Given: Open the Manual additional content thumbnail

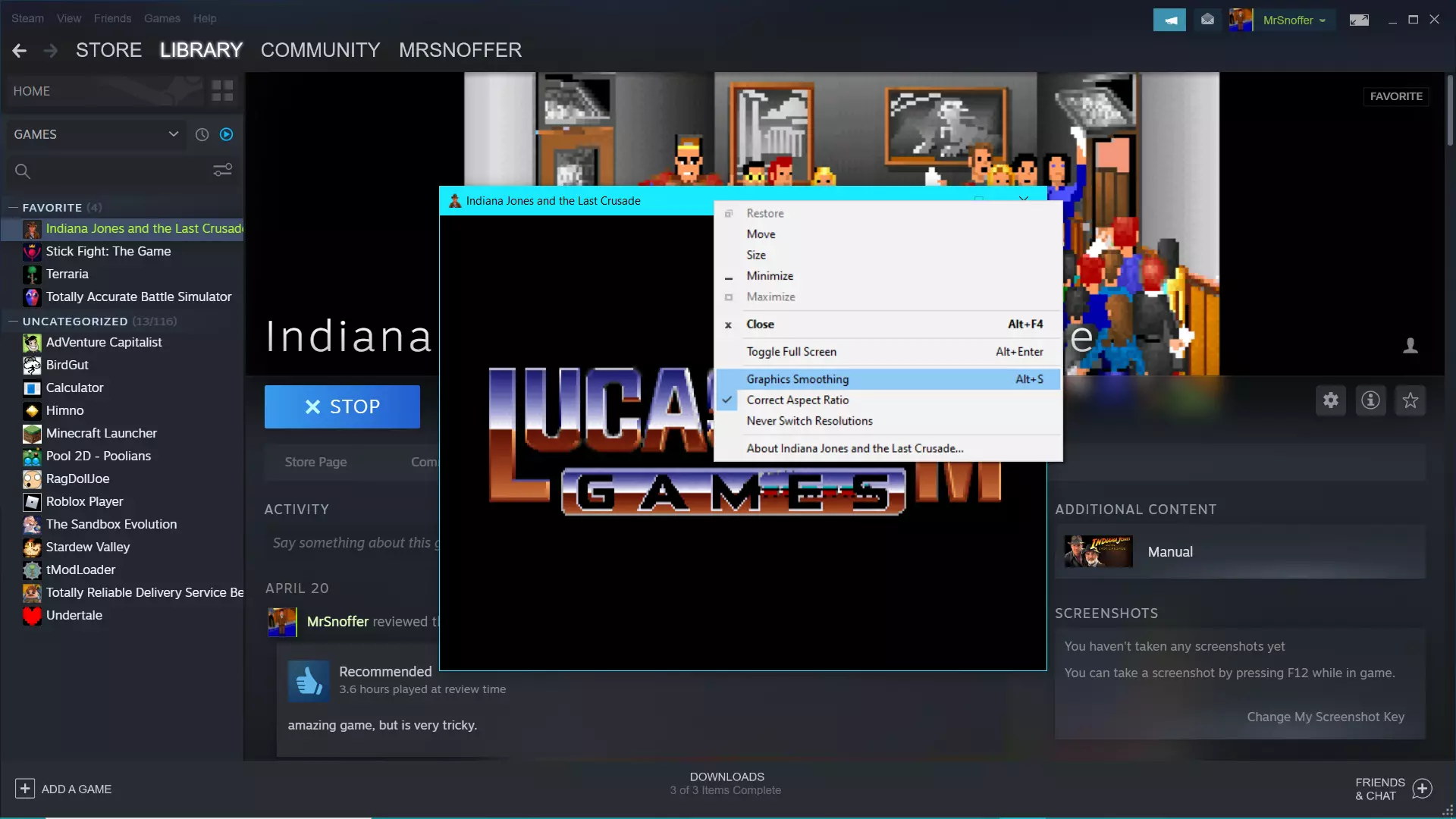Looking at the screenshot, I should (x=1098, y=551).
